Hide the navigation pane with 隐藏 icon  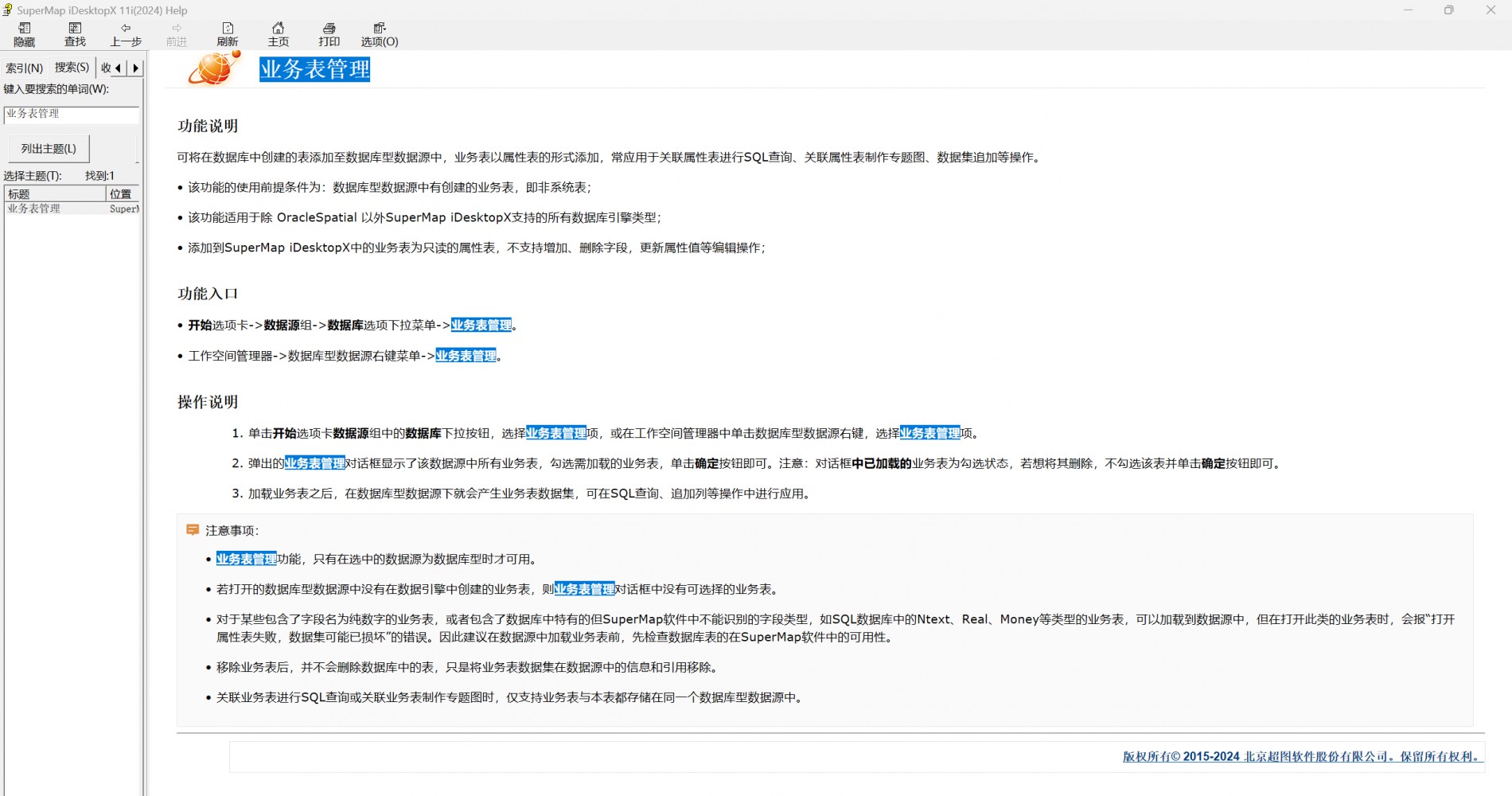pos(25,34)
